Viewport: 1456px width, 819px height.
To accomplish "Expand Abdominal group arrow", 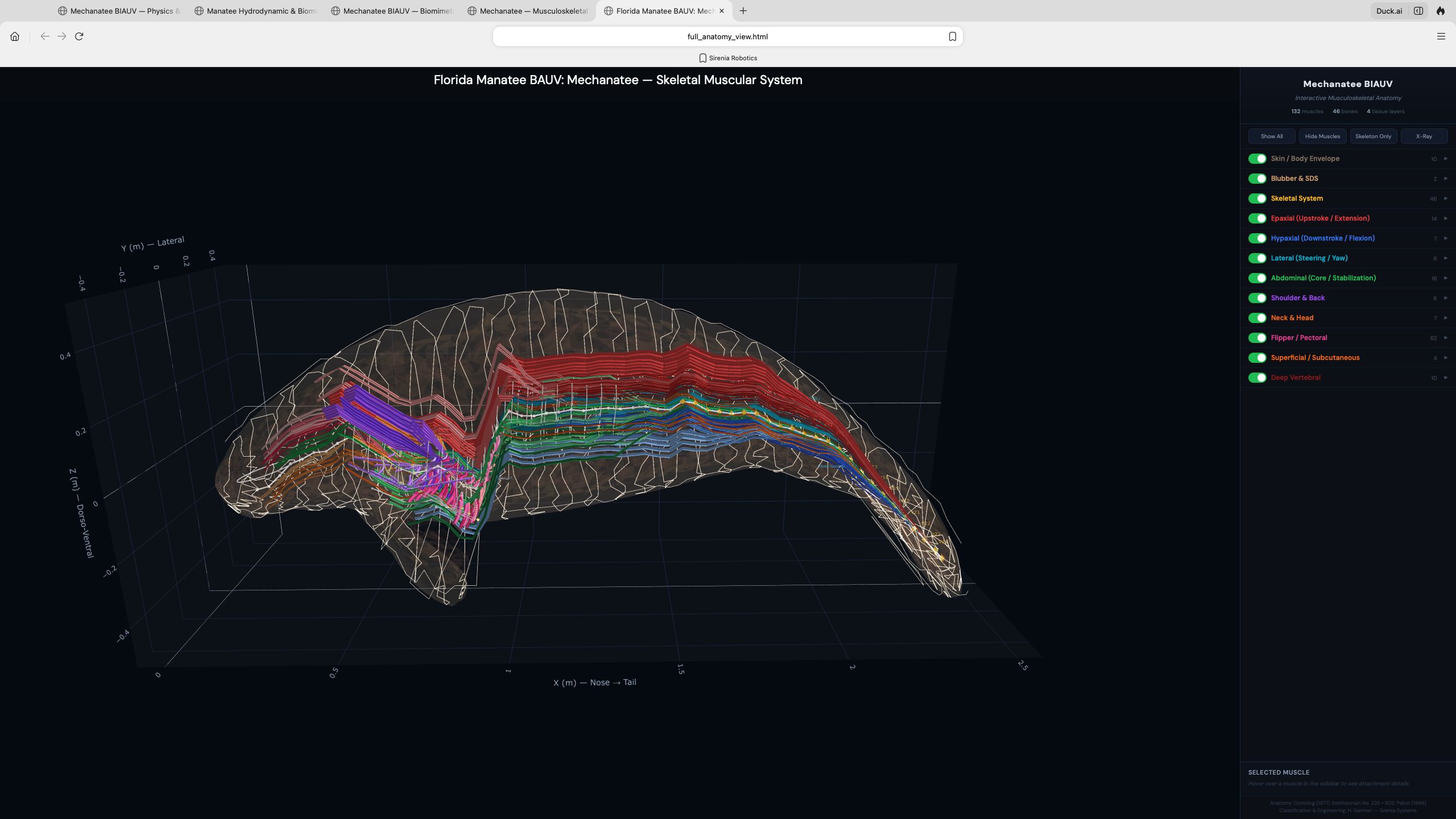I will (x=1445, y=278).
